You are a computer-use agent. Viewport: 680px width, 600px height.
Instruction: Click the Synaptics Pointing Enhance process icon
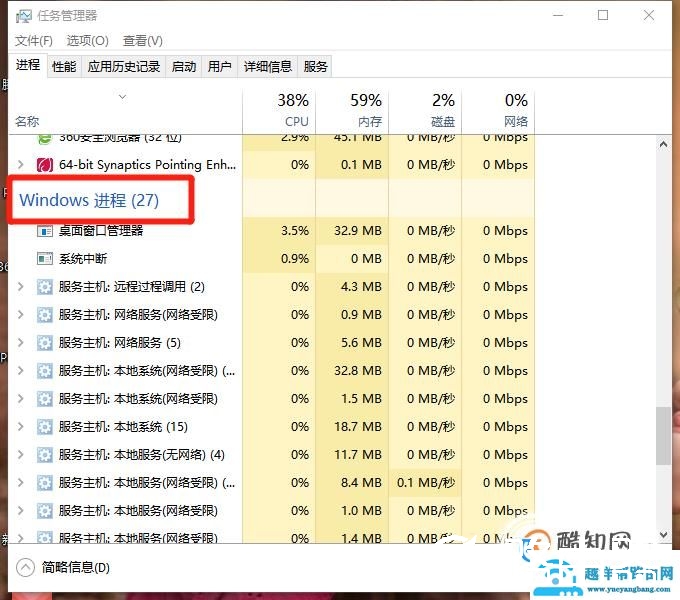(45, 165)
